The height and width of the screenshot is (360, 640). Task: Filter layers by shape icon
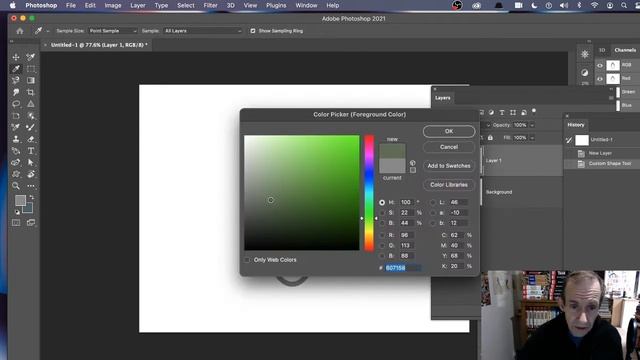pyautogui.click(x=513, y=112)
